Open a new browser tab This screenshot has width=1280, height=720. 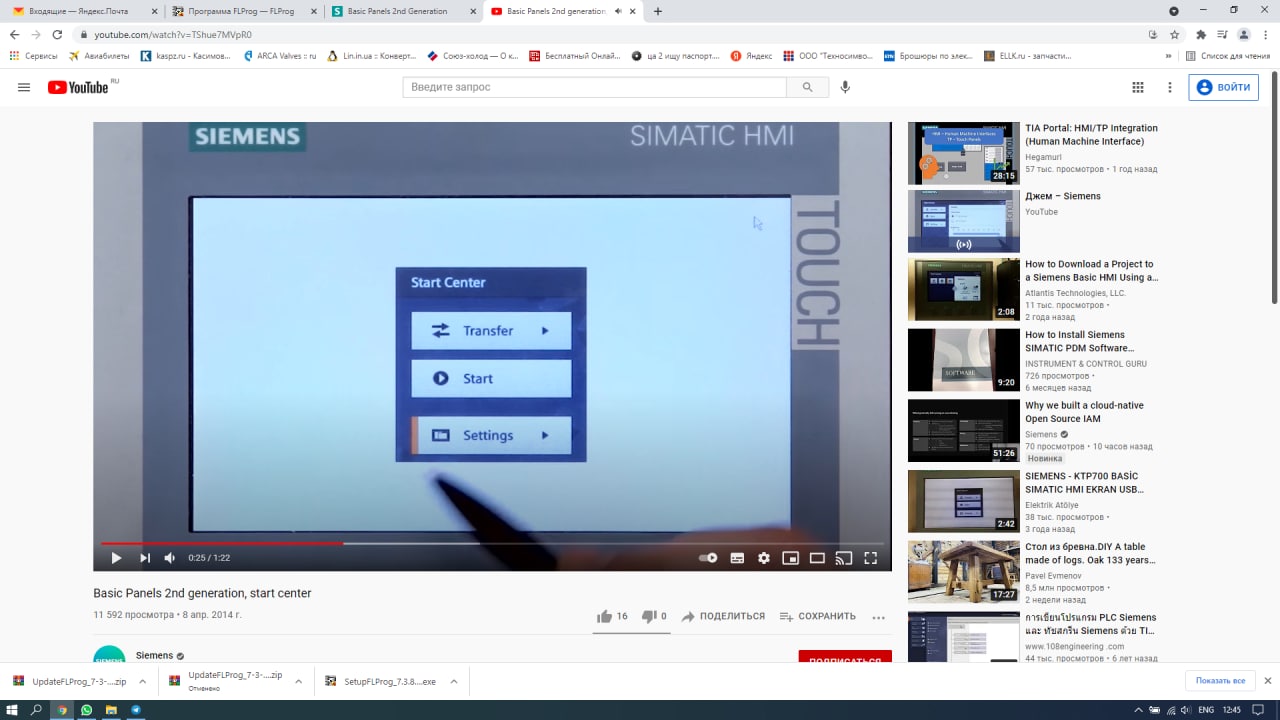(x=658, y=11)
